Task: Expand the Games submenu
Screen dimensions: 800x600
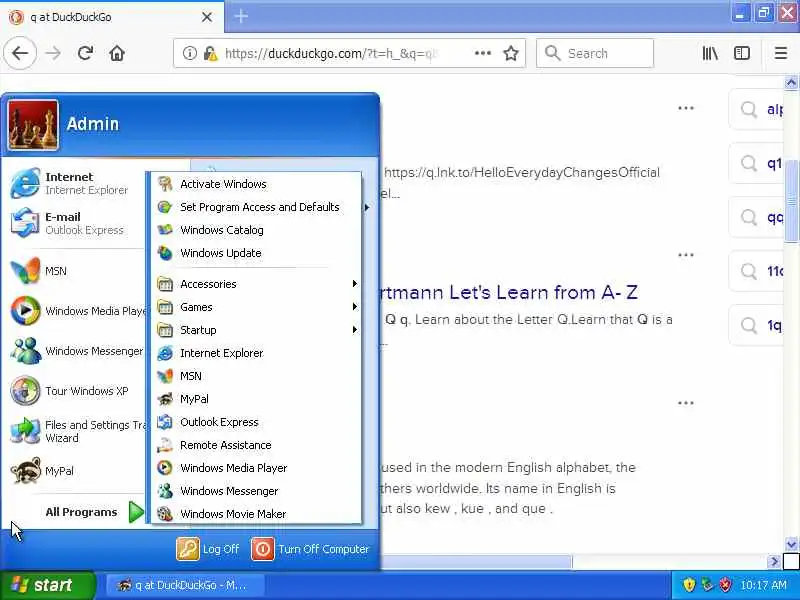Action: 256,307
